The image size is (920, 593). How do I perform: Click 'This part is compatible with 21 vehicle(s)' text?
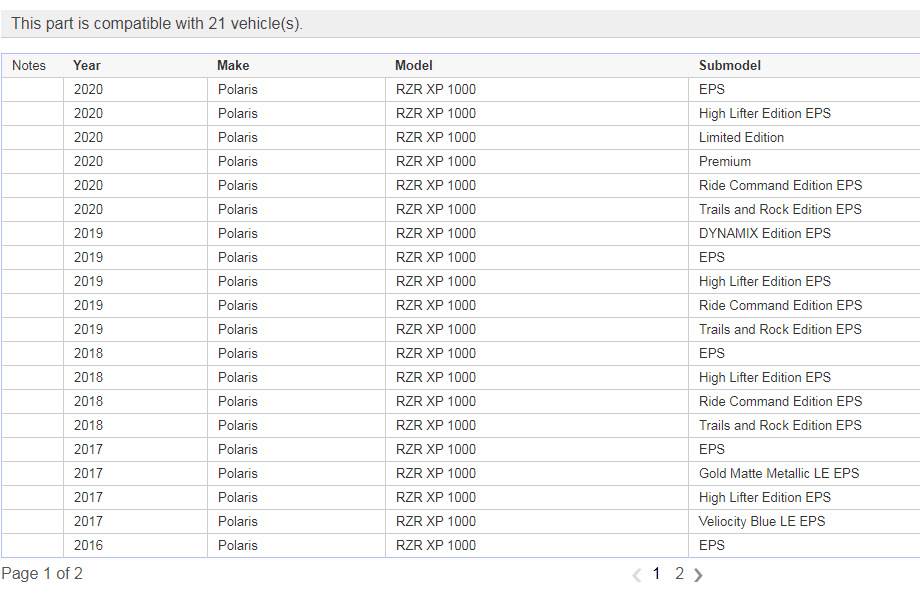[x=157, y=23]
